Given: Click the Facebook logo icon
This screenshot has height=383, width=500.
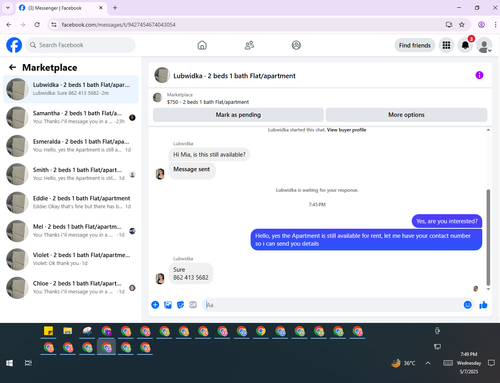Looking at the screenshot, I should (x=14, y=45).
